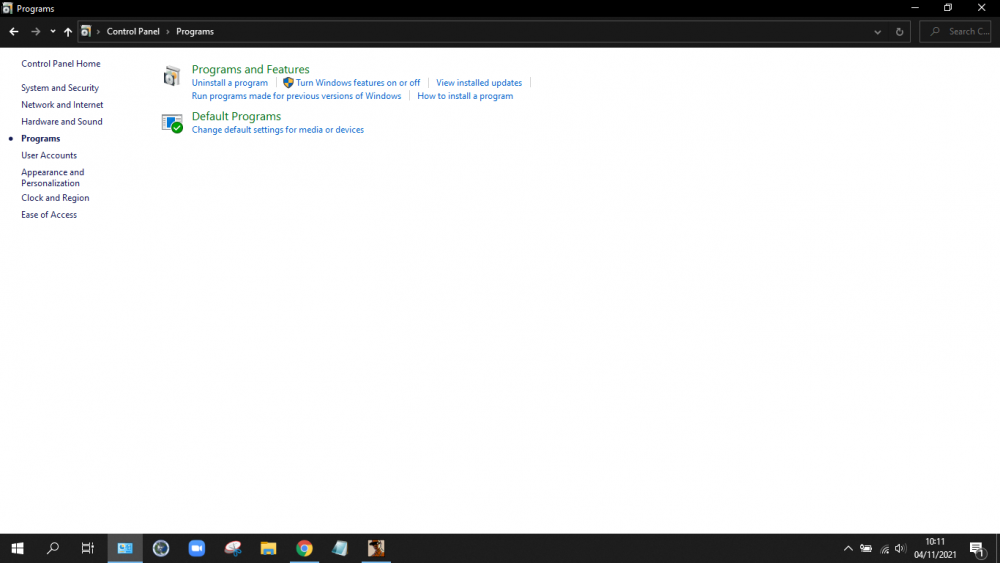
Task: Click the Control Panel taskbar icon
Action: [x=125, y=548]
